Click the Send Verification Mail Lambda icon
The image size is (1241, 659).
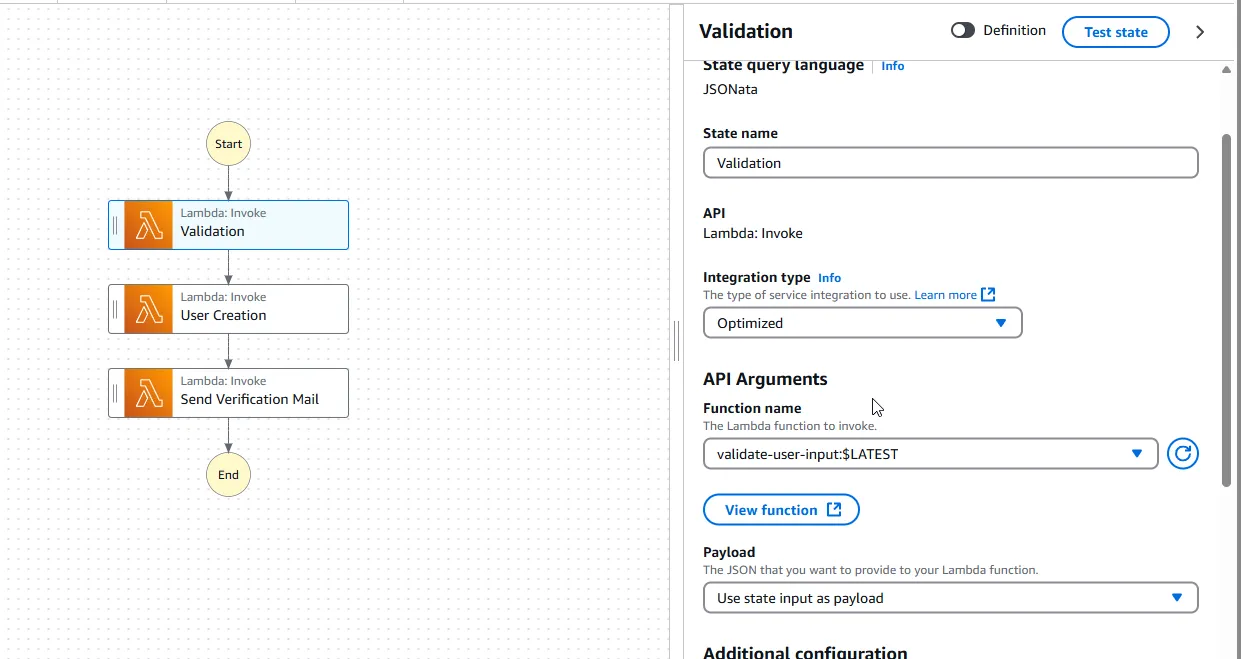point(149,393)
